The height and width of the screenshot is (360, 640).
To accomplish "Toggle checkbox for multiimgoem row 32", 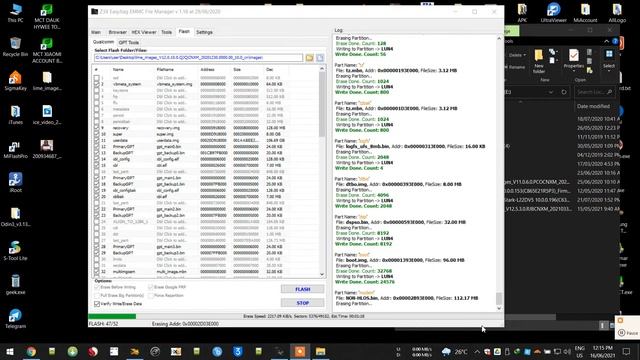I will [x=97, y=271].
